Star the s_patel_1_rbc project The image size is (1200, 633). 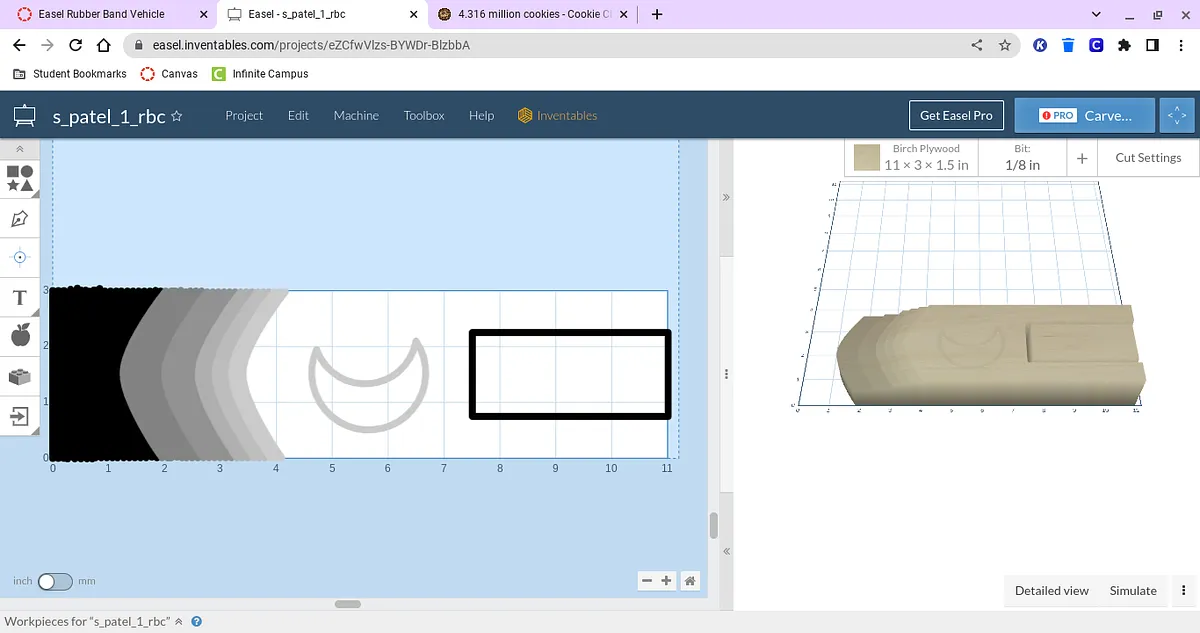[x=177, y=116]
